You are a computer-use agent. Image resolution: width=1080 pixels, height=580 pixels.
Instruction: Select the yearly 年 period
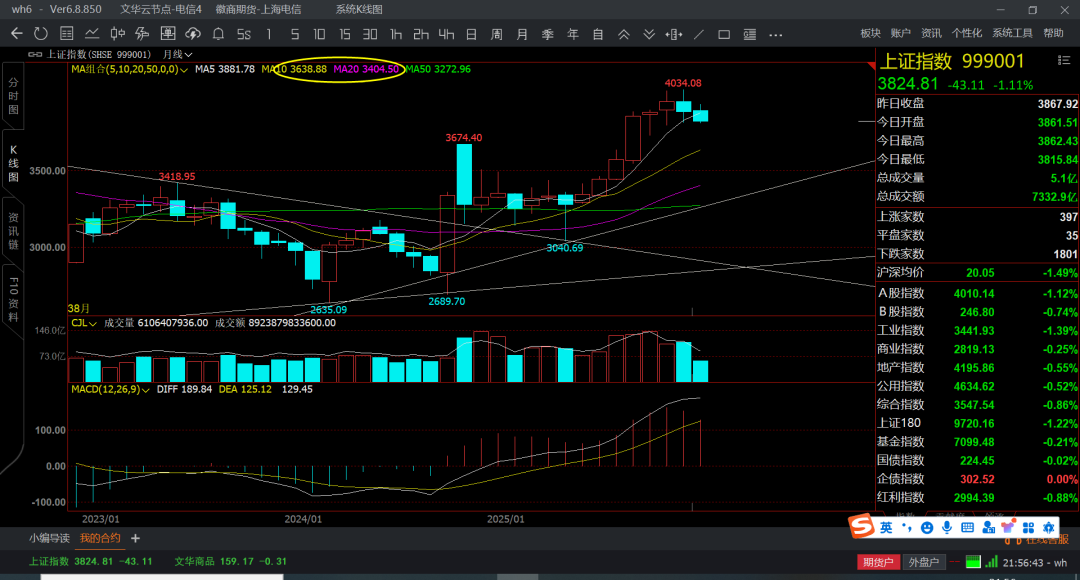coord(572,34)
